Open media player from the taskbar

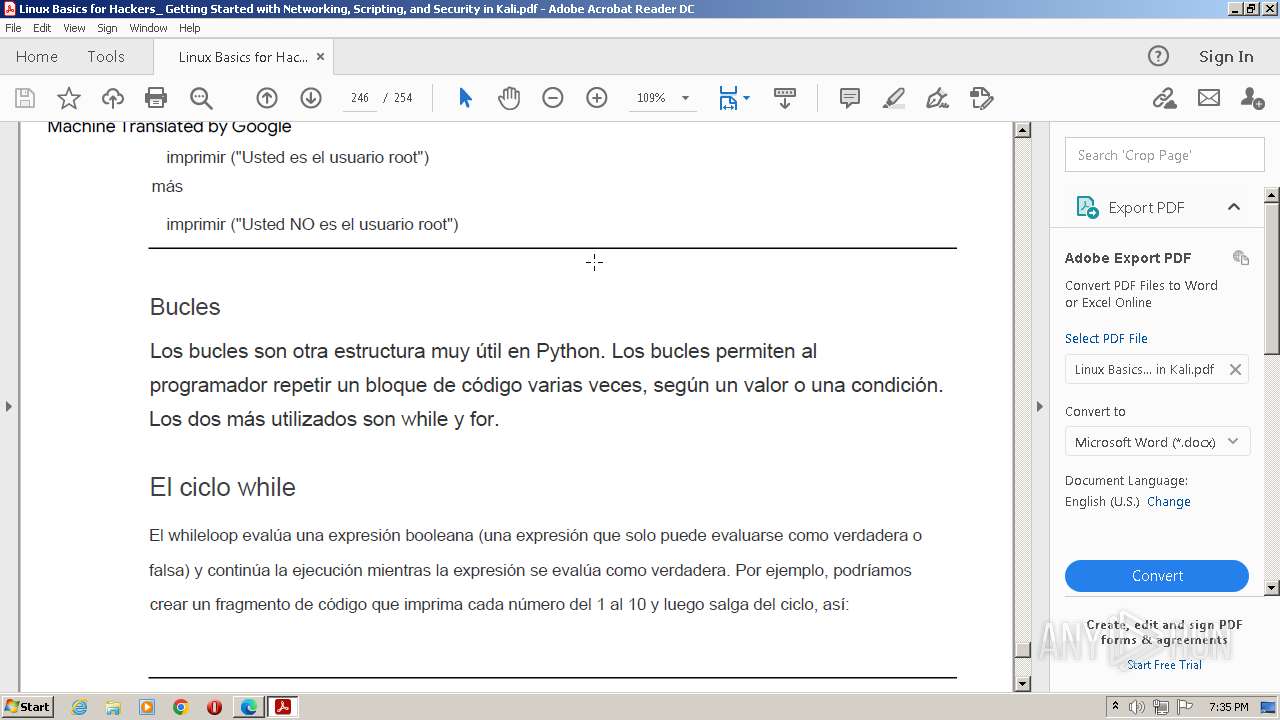pyautogui.click(x=147, y=707)
